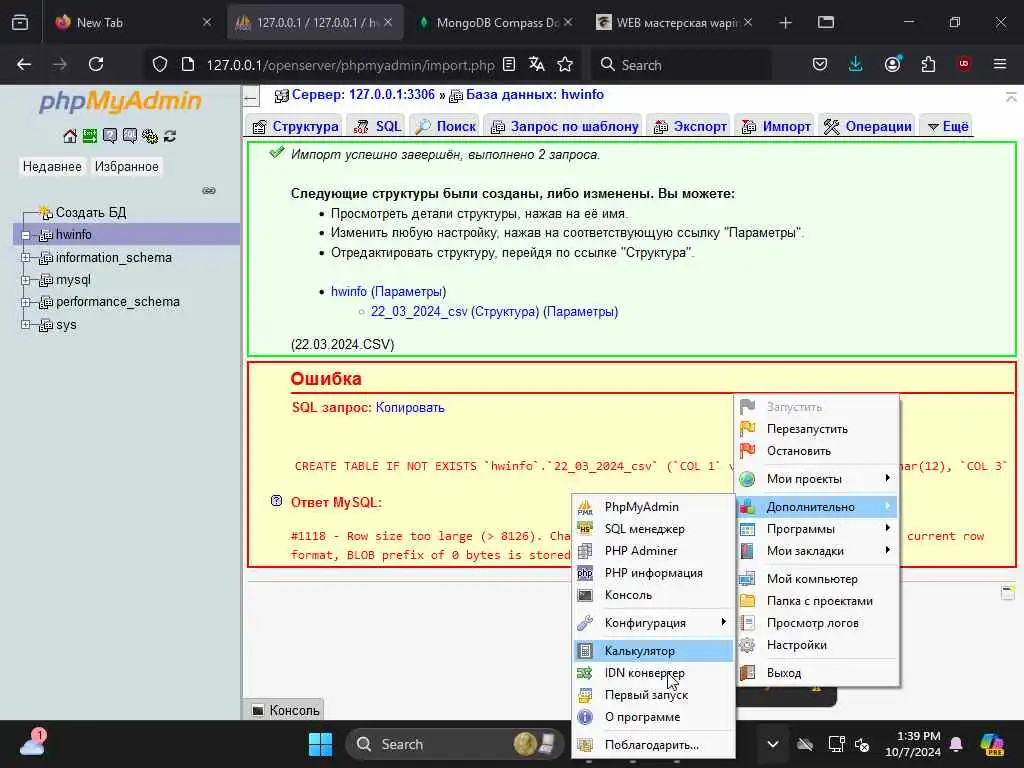
Task: Switch to the MongoDB Compass browser tab
Action: (x=496, y=22)
